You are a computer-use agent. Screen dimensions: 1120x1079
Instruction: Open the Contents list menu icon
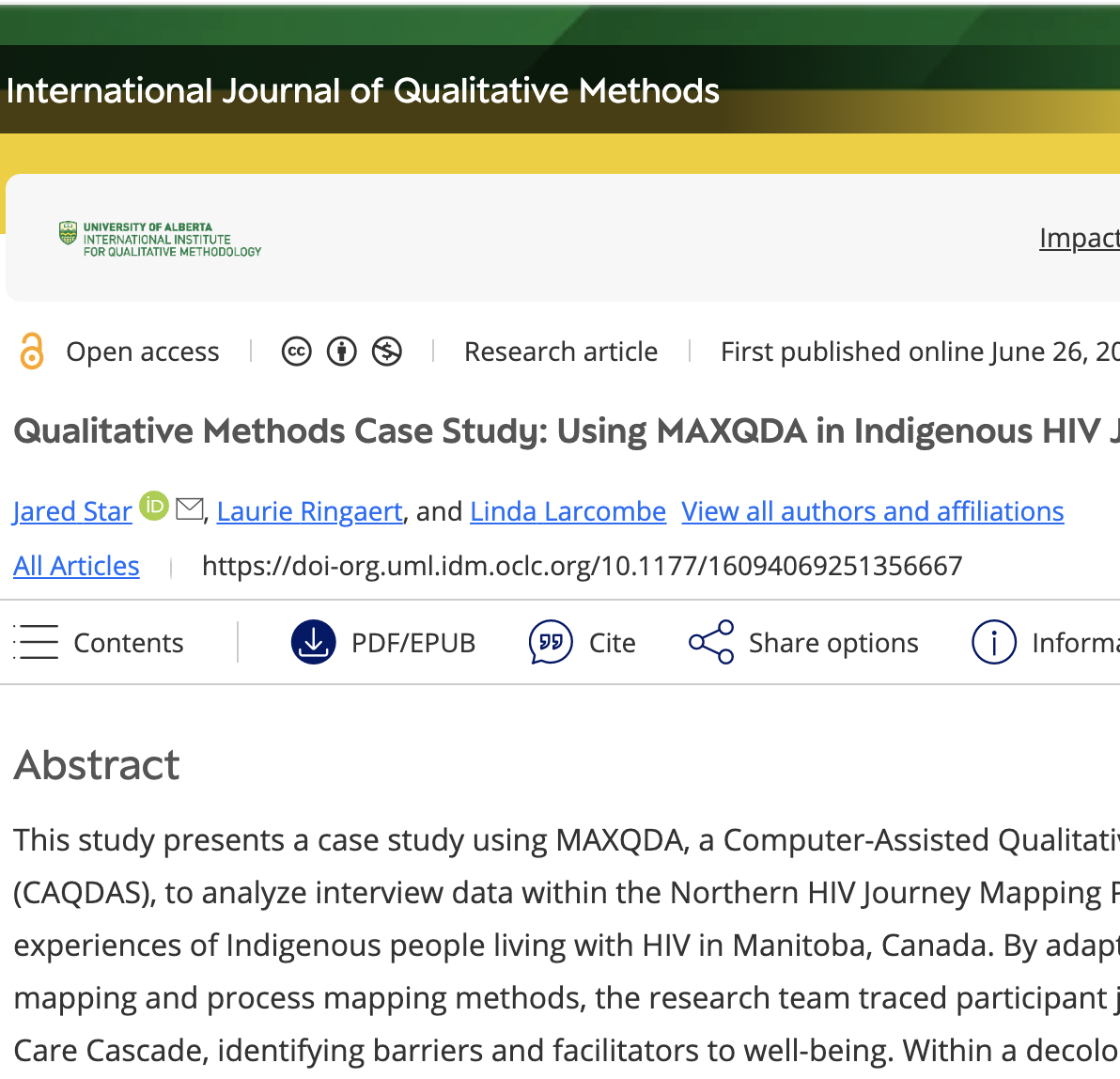36,642
